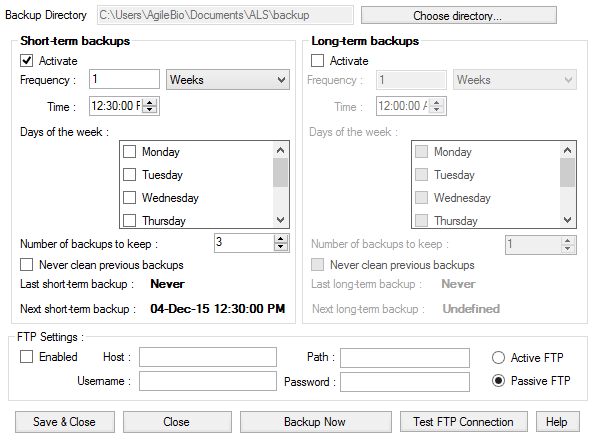This screenshot has height=437, width=595.
Task: Click up arrow in short-term days list scrollbar
Action: pyautogui.click(x=280, y=150)
